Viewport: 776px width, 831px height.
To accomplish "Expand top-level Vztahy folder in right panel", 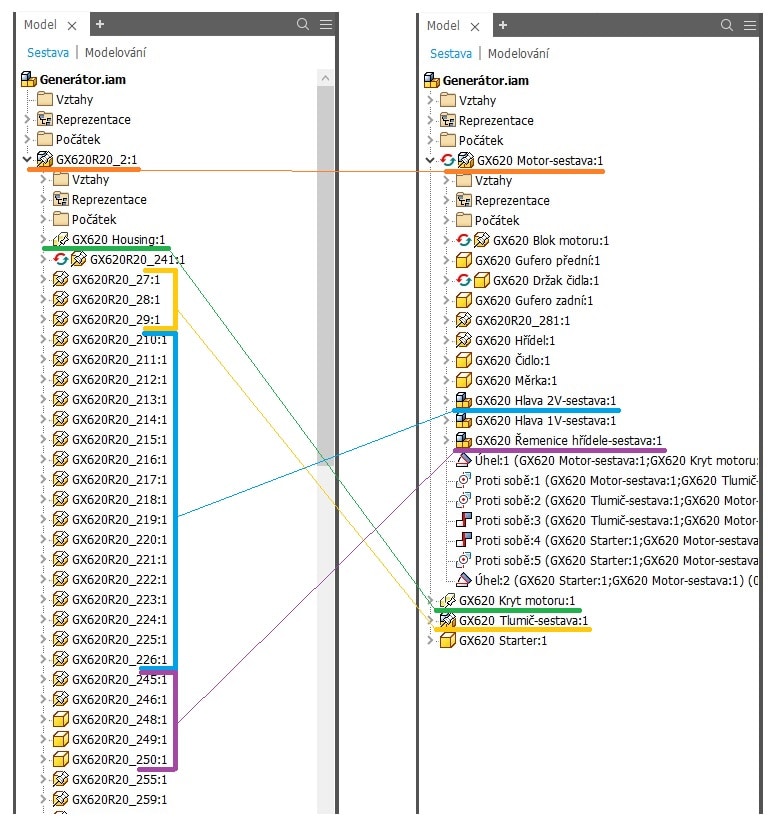I will 430,100.
